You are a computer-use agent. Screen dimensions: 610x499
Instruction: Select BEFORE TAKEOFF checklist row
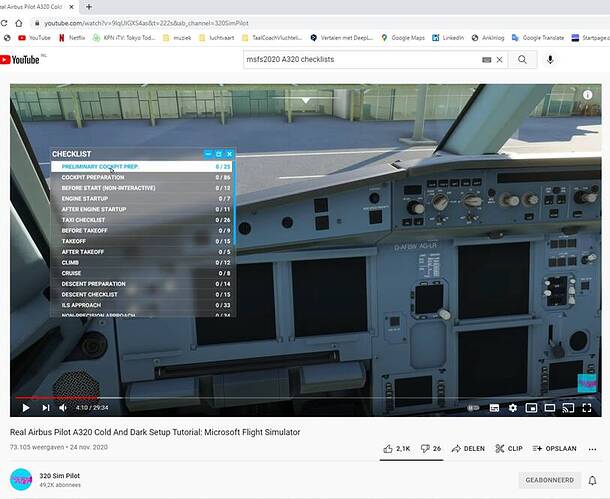142,231
